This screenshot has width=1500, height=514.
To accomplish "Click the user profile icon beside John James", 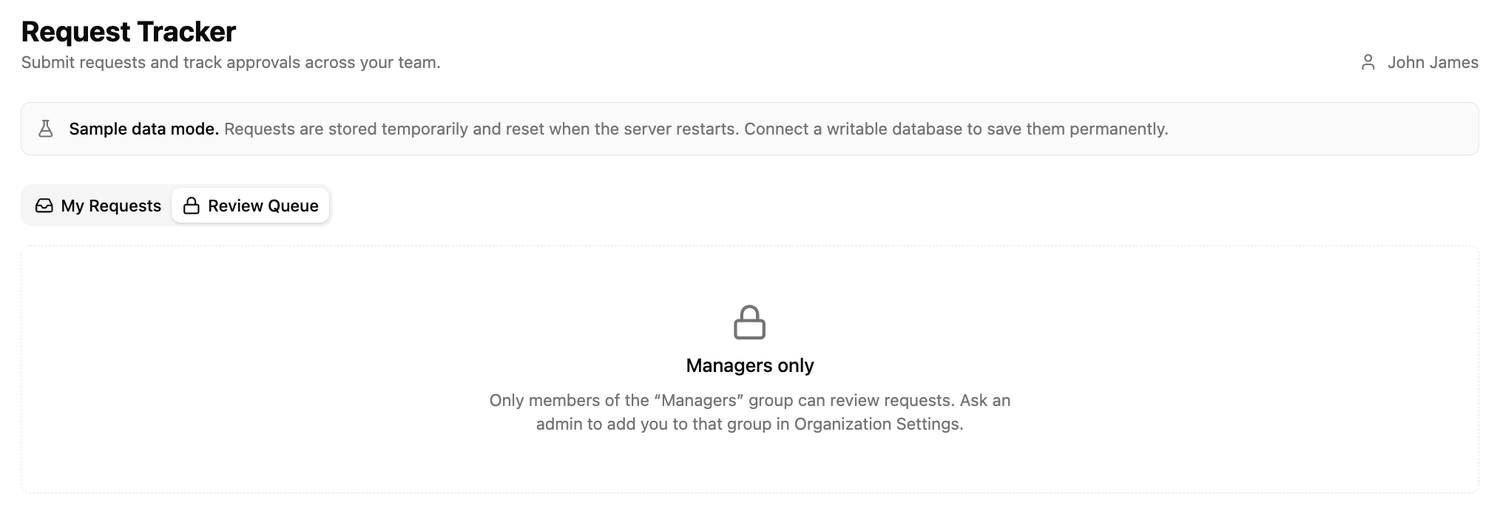I will (x=1368, y=62).
